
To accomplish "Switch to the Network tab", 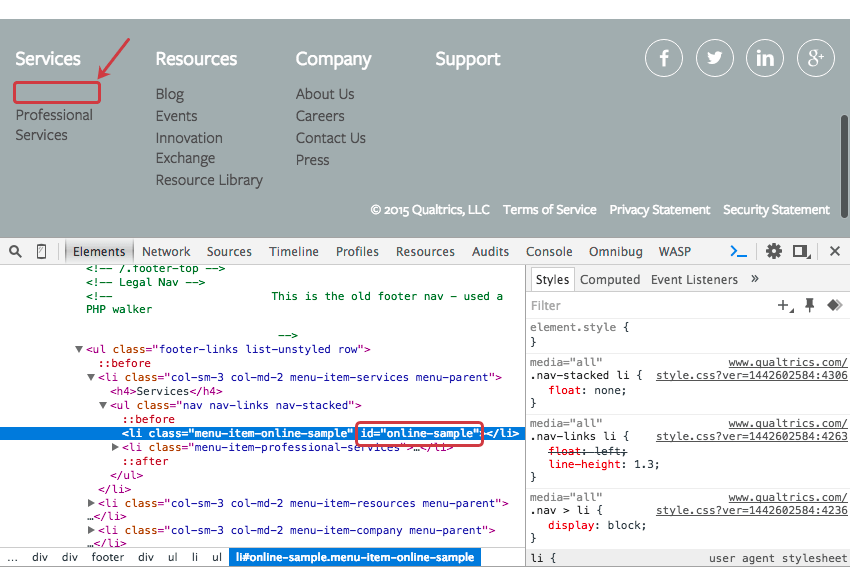I will tap(166, 252).
